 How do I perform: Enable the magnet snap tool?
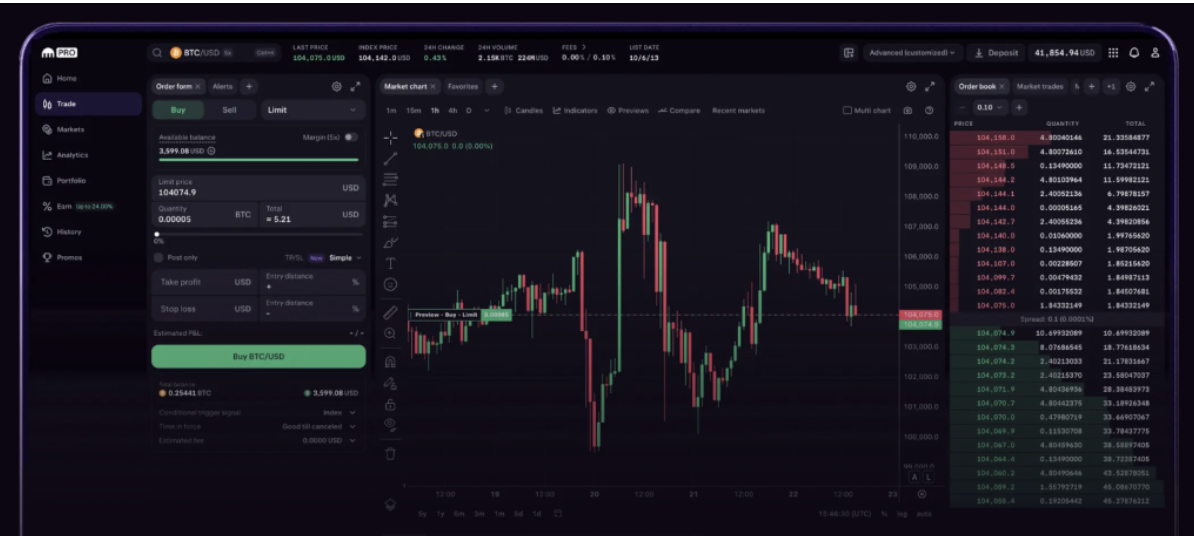click(390, 361)
